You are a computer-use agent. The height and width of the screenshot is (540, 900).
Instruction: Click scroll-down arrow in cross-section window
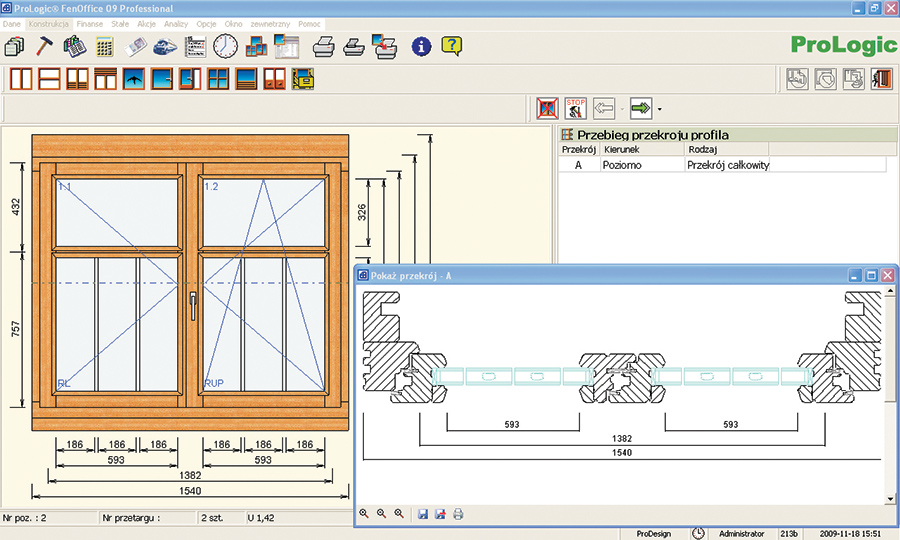point(890,498)
